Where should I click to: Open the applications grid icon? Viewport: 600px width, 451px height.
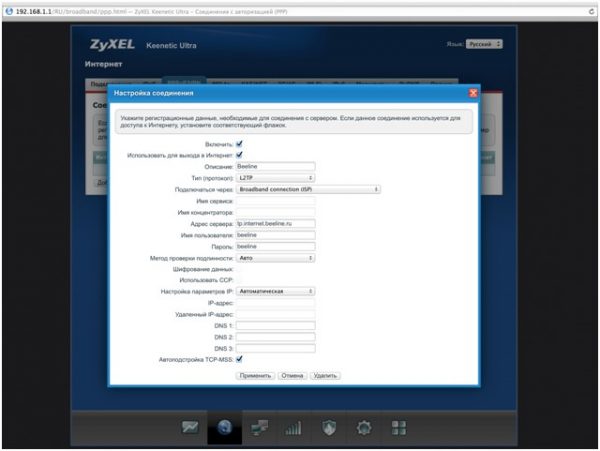pyautogui.click(x=399, y=428)
